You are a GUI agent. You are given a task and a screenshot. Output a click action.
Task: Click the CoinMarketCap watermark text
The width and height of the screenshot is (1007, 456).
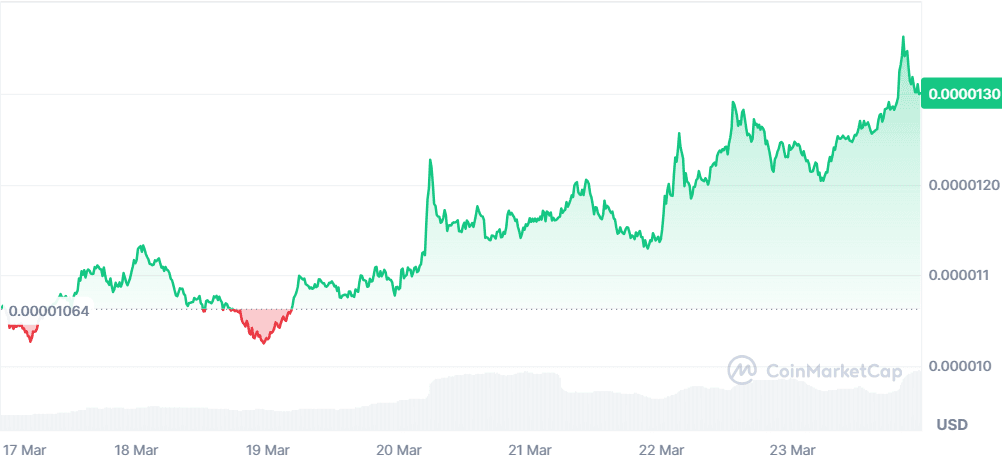pos(832,371)
